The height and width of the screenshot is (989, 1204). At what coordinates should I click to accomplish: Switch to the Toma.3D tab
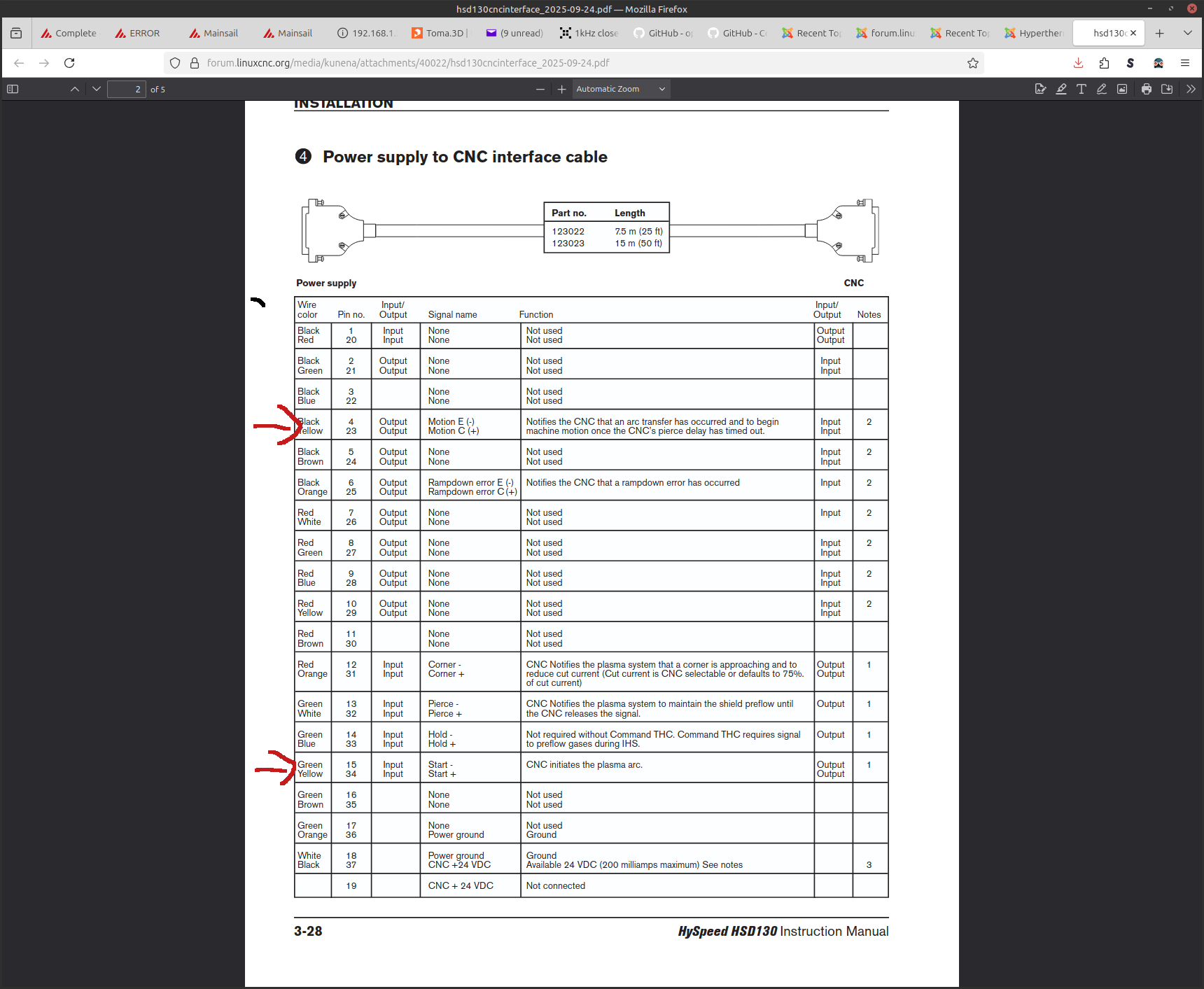(x=440, y=33)
